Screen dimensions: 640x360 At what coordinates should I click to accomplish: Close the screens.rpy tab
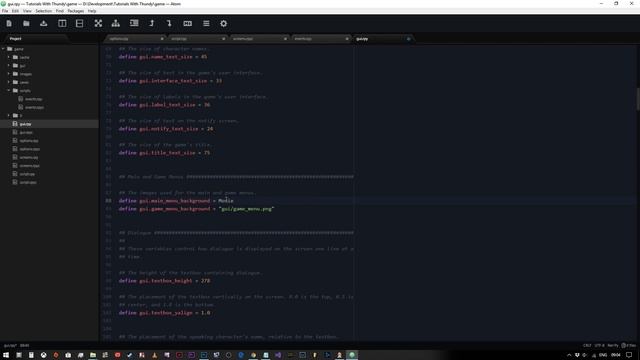pyautogui.click(x=285, y=39)
